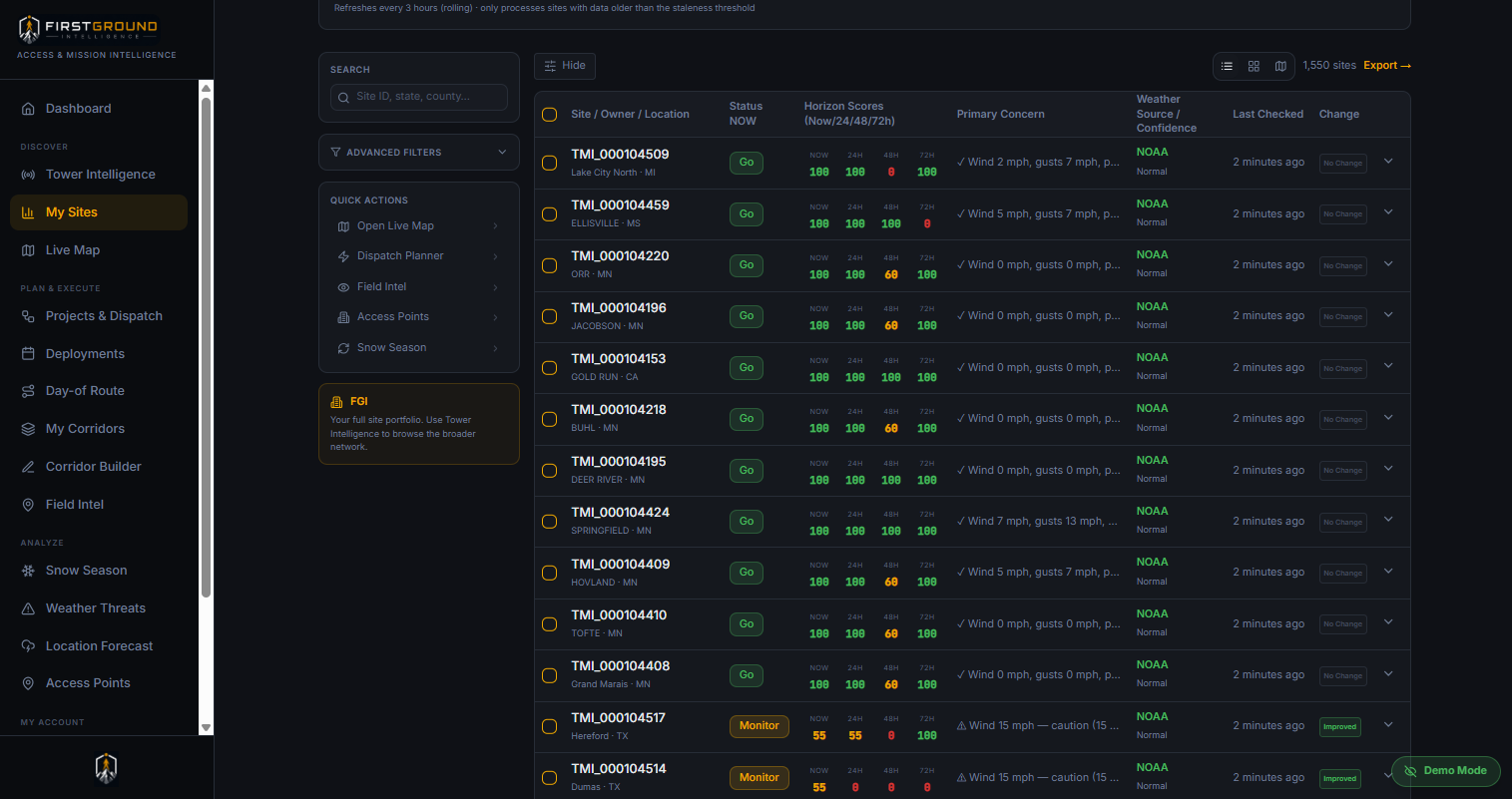1512x799 pixels.
Task: Click the My Corridors layers icon
Action: [28, 429]
